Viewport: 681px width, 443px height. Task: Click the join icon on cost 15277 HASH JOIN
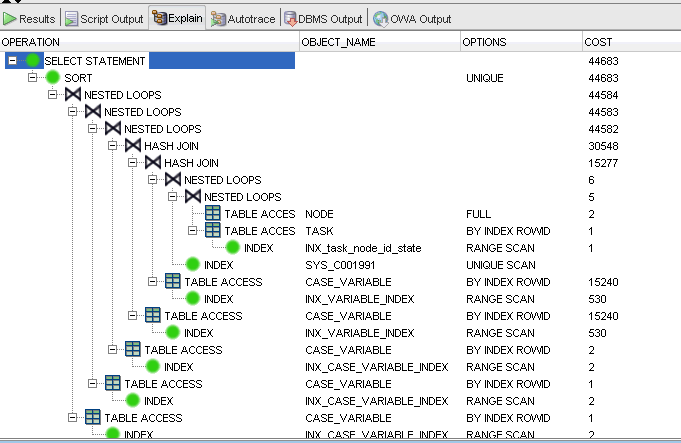click(x=153, y=163)
